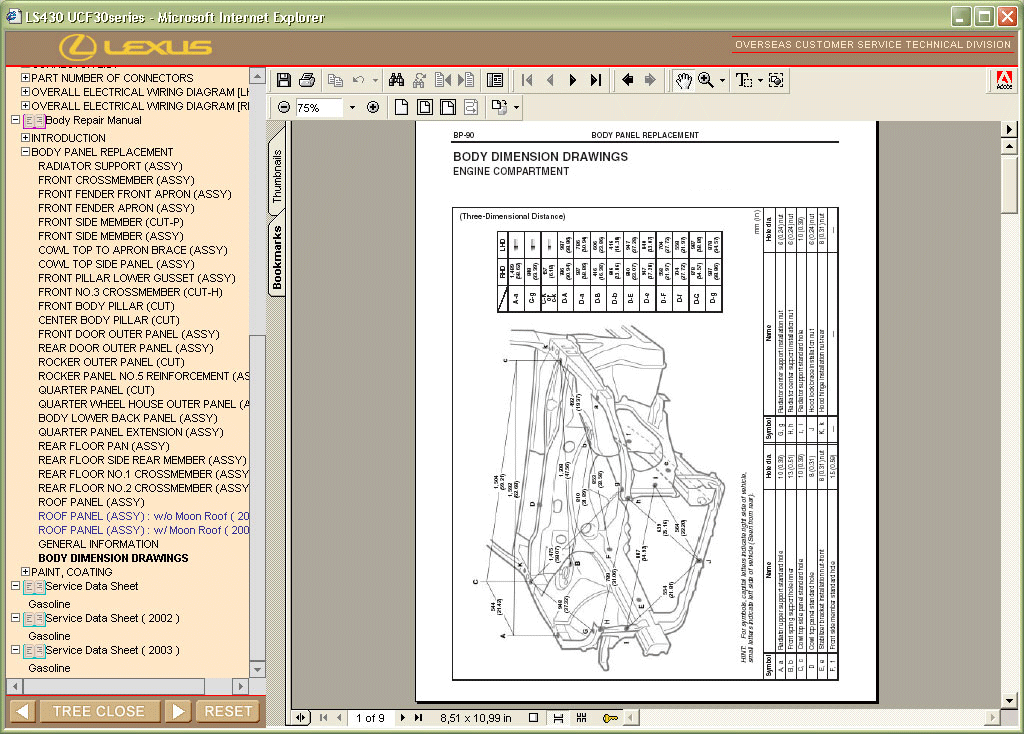The height and width of the screenshot is (734, 1024).
Task: Toggle the navigation pane toolbar icon
Action: click(495, 80)
